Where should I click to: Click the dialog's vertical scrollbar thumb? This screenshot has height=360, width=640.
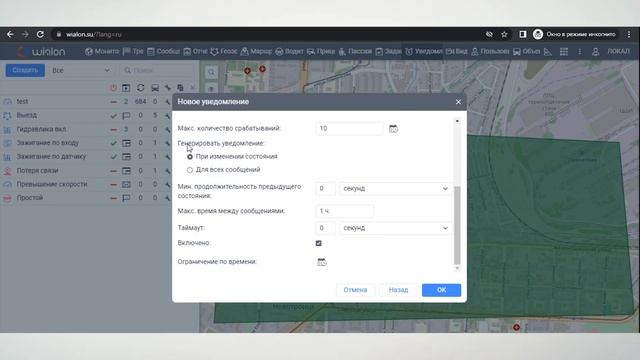(457, 225)
